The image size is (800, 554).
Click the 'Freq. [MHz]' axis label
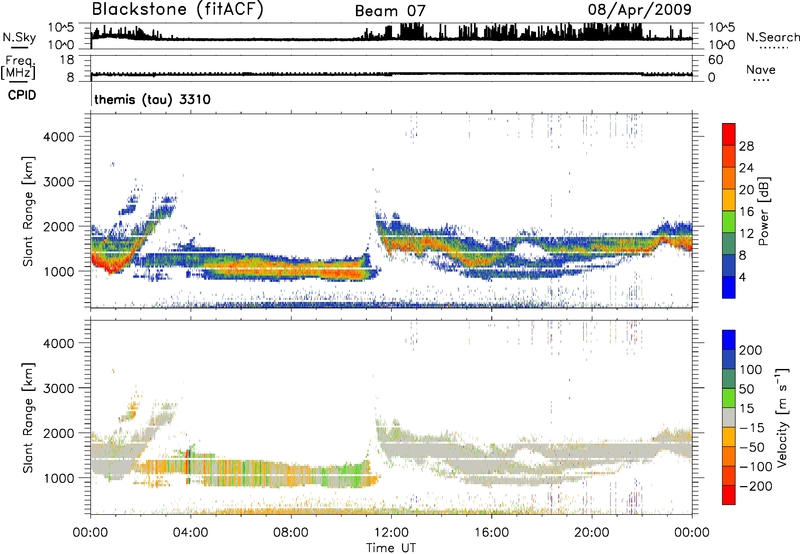(x=18, y=68)
